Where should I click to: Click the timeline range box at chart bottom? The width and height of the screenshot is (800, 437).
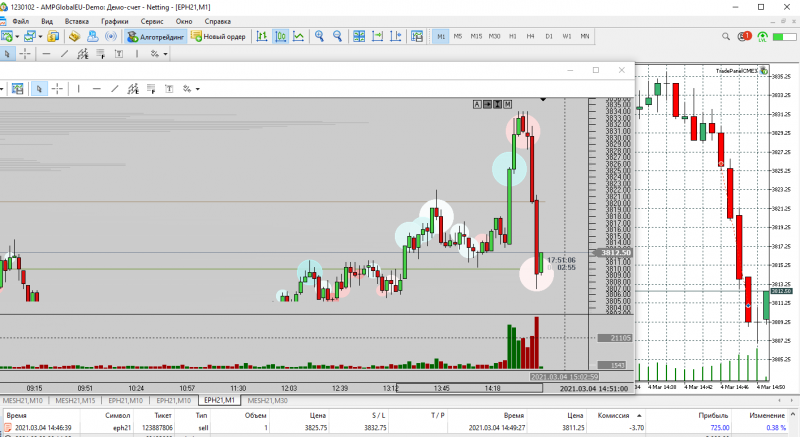469,388
